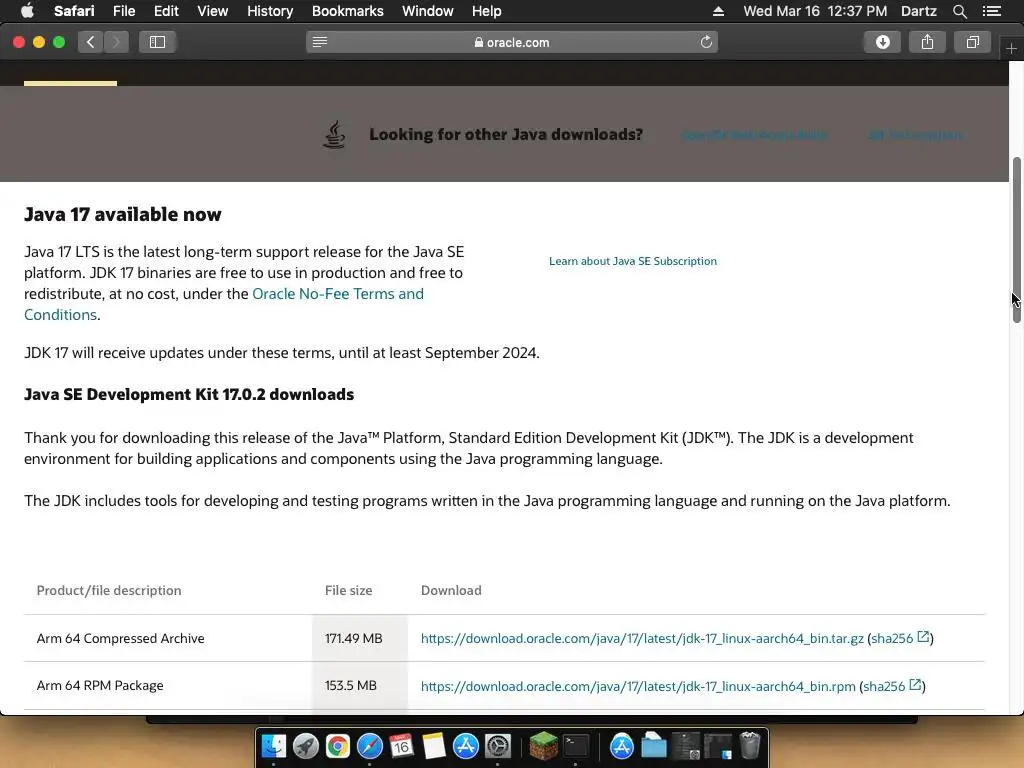Open Safari from the Dock

(x=370, y=746)
